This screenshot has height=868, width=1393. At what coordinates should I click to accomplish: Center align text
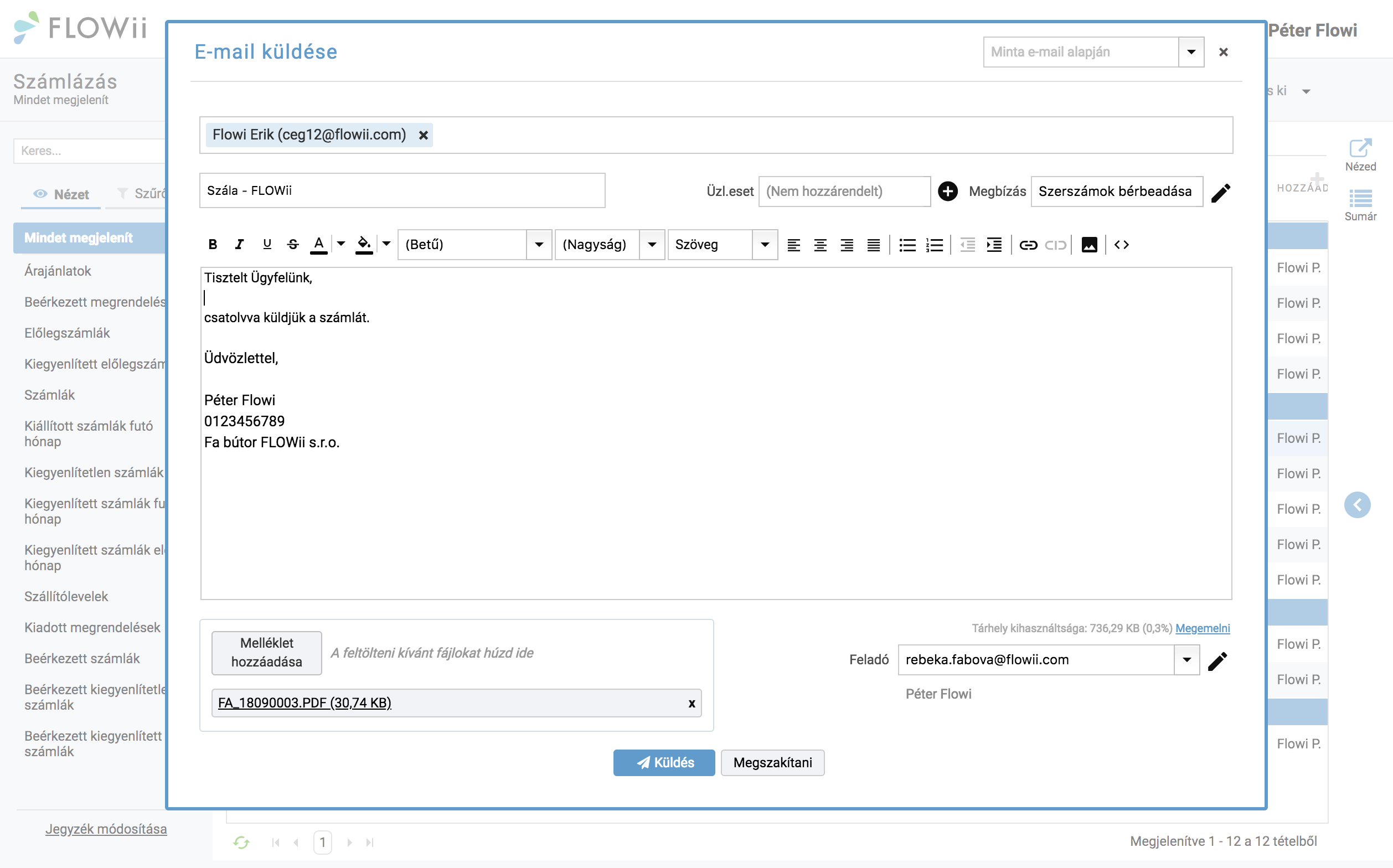coord(820,245)
